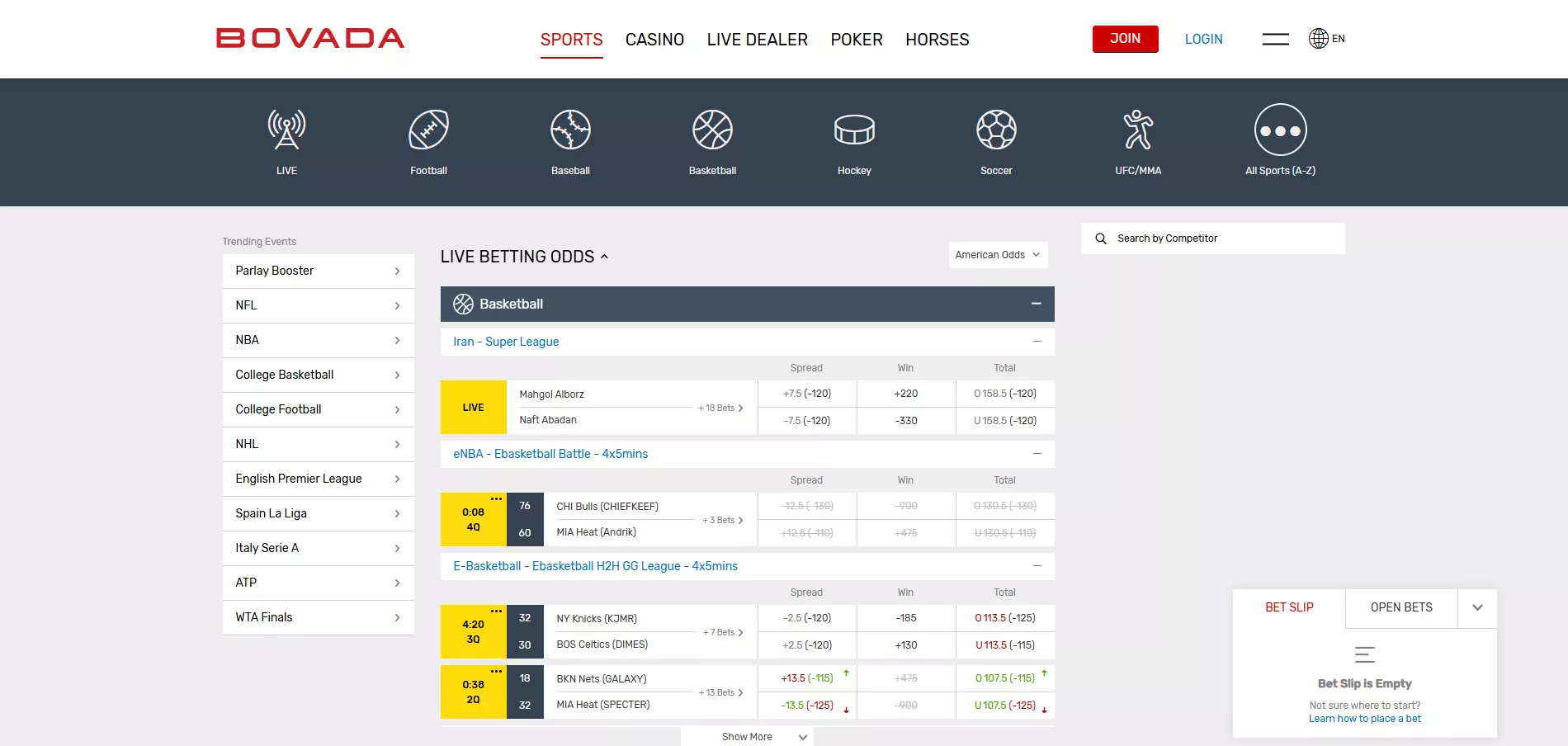Open NHL in trending events
The image size is (1568, 746).
tap(318, 444)
